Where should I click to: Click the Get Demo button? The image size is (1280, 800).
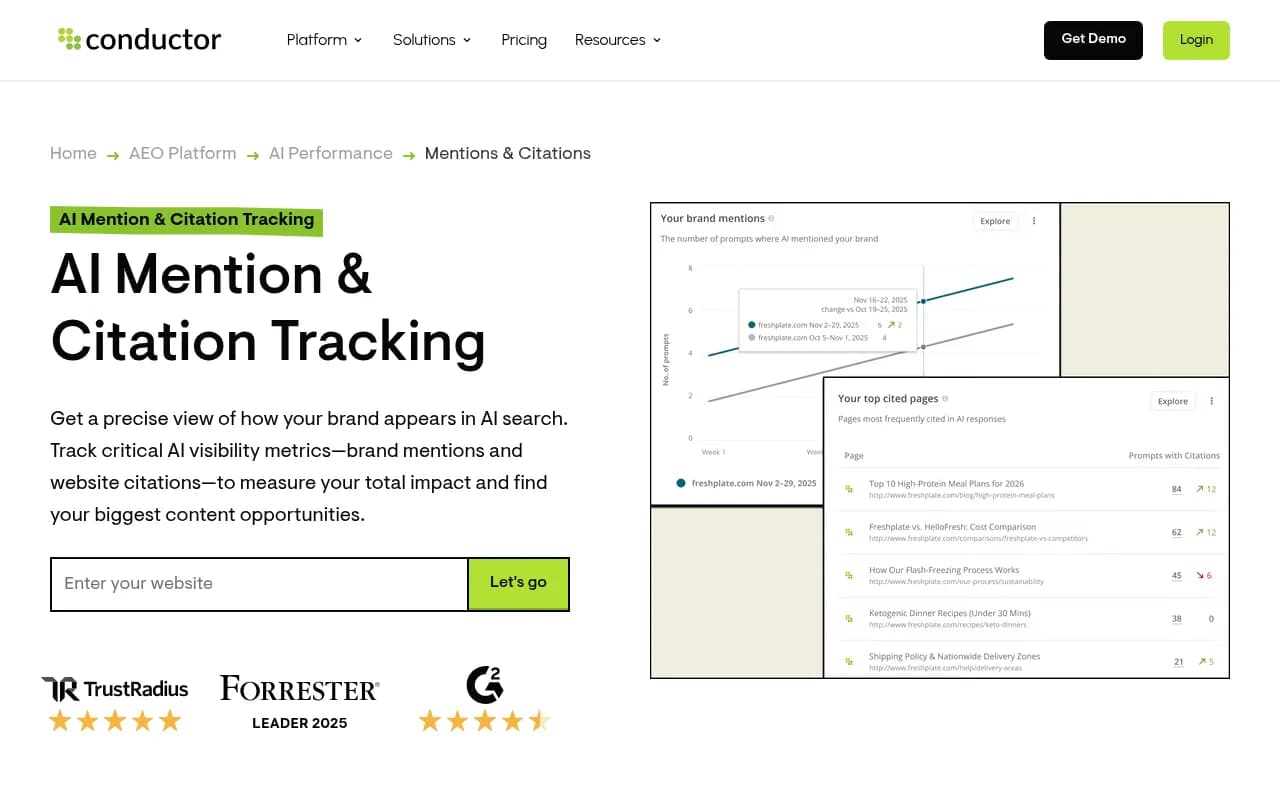pyautogui.click(x=1093, y=40)
